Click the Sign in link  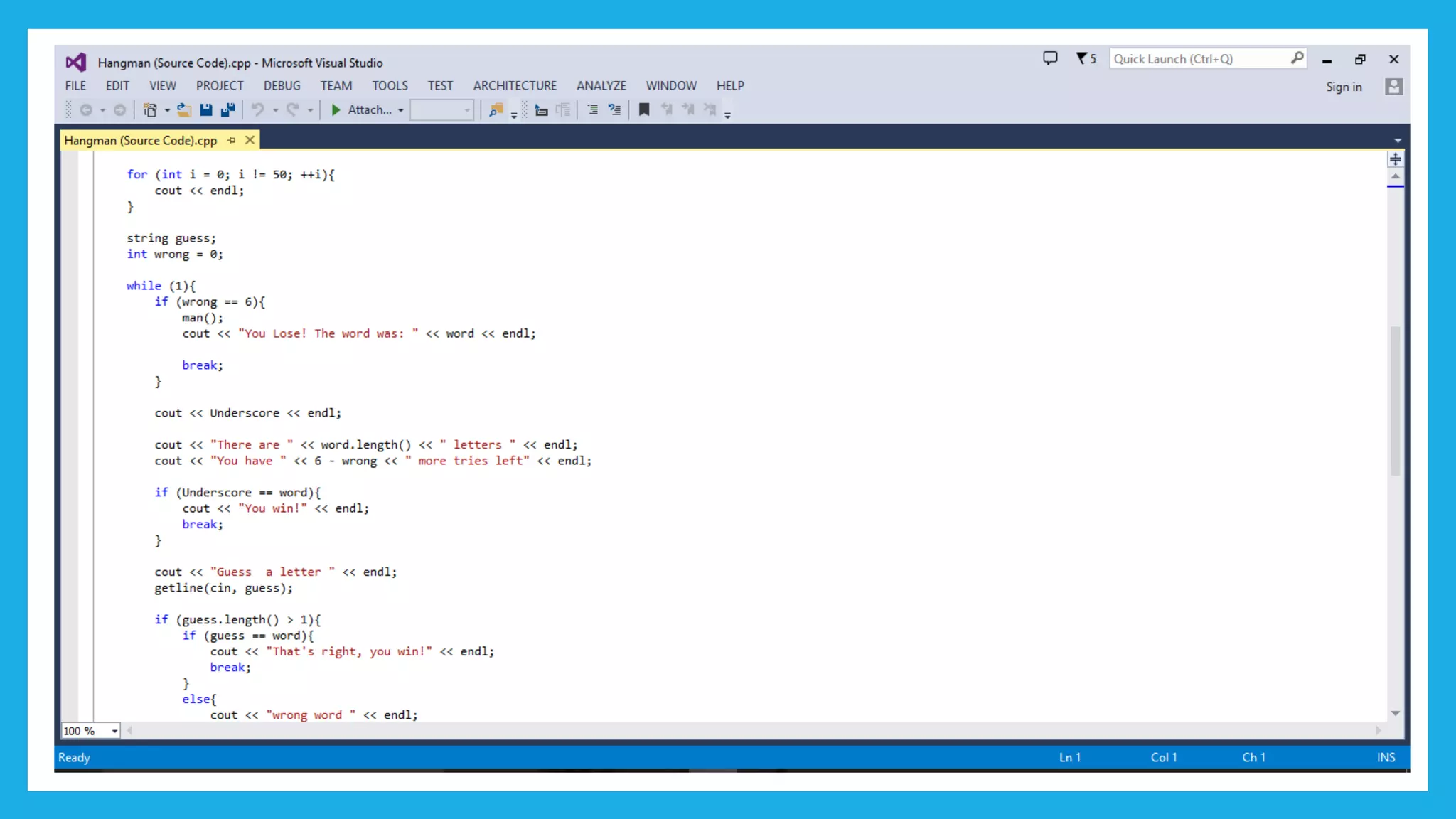1344,87
